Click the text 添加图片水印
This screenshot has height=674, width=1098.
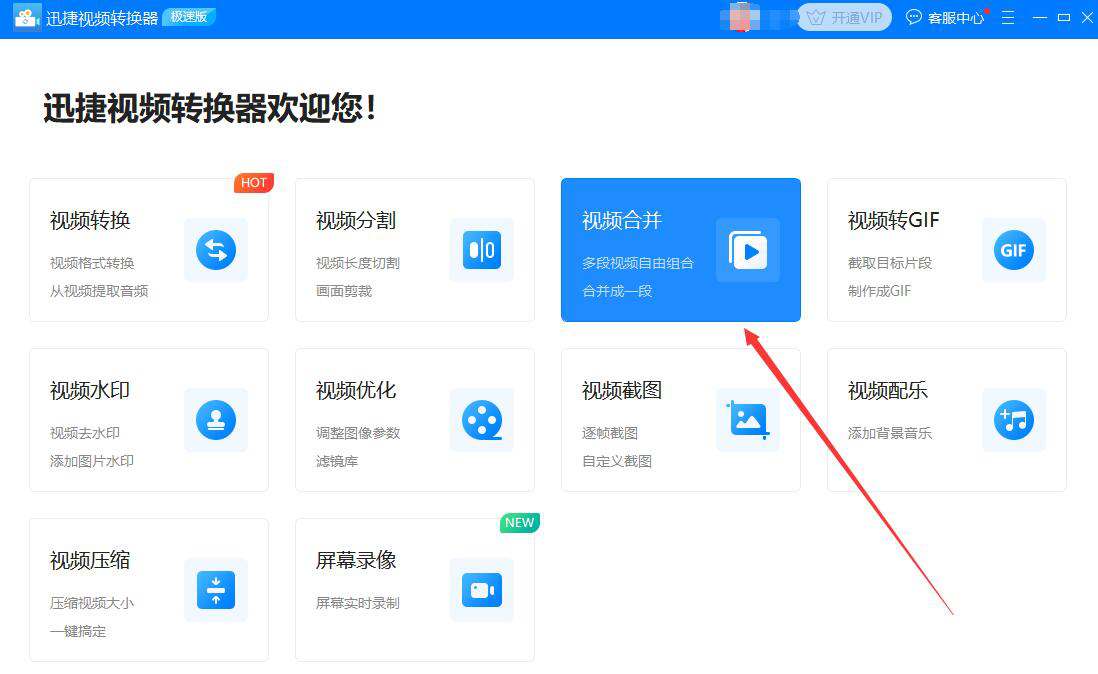pos(92,461)
